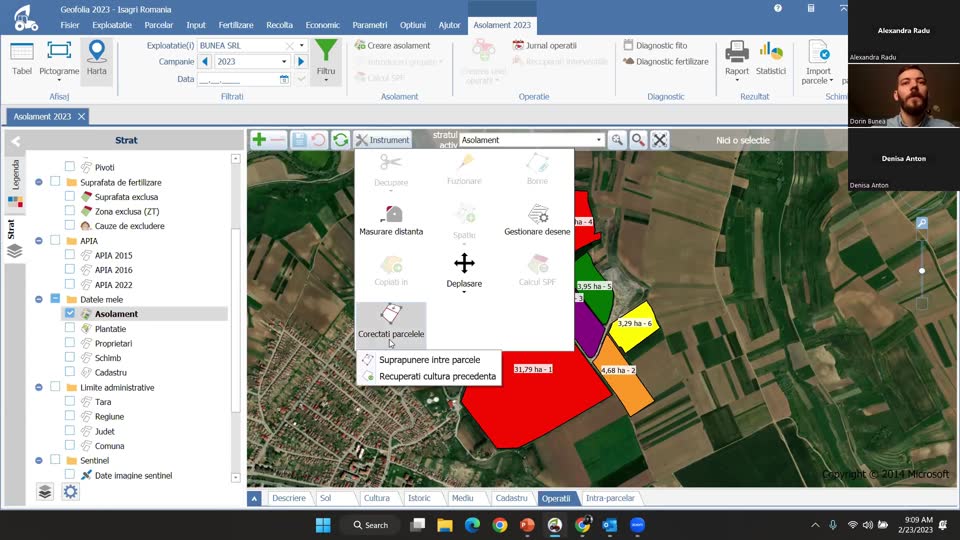960x540 pixels.
Task: Open the Fertilizare menu
Action: (236, 25)
